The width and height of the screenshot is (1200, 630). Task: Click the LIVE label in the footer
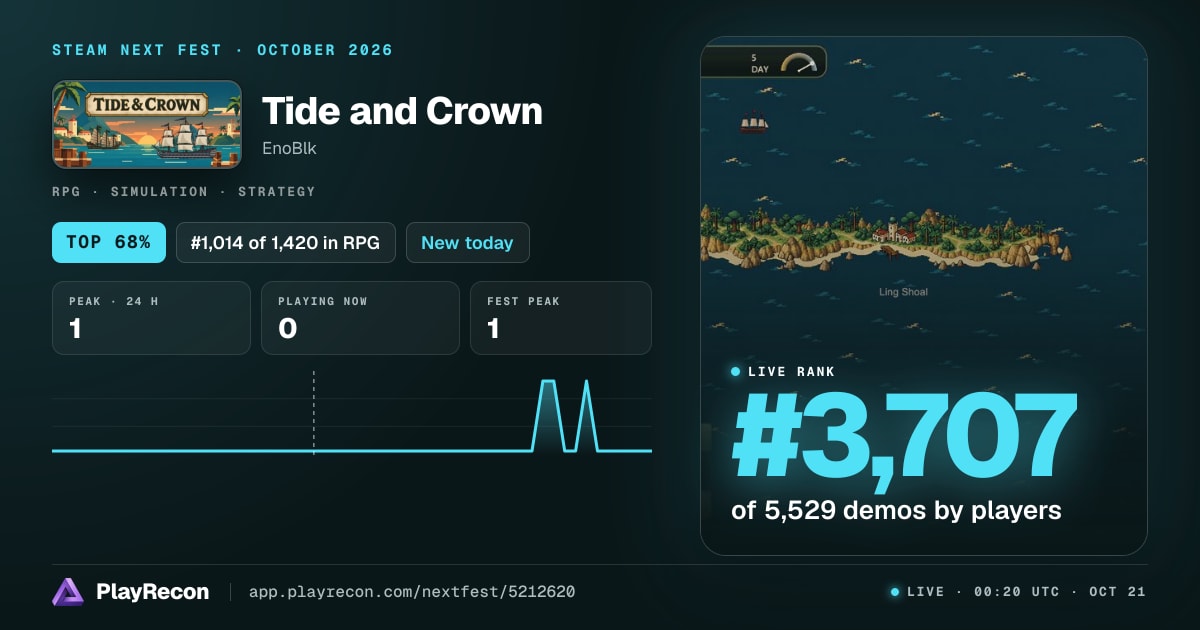click(926, 592)
